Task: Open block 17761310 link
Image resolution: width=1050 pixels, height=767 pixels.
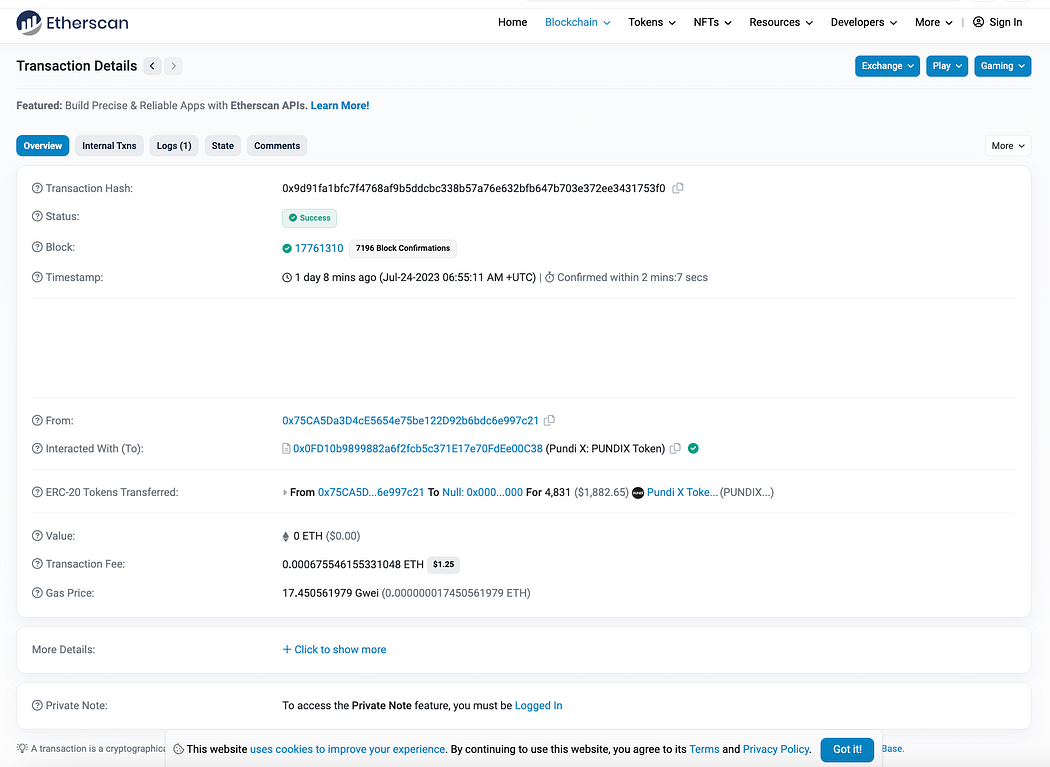Action: [318, 248]
